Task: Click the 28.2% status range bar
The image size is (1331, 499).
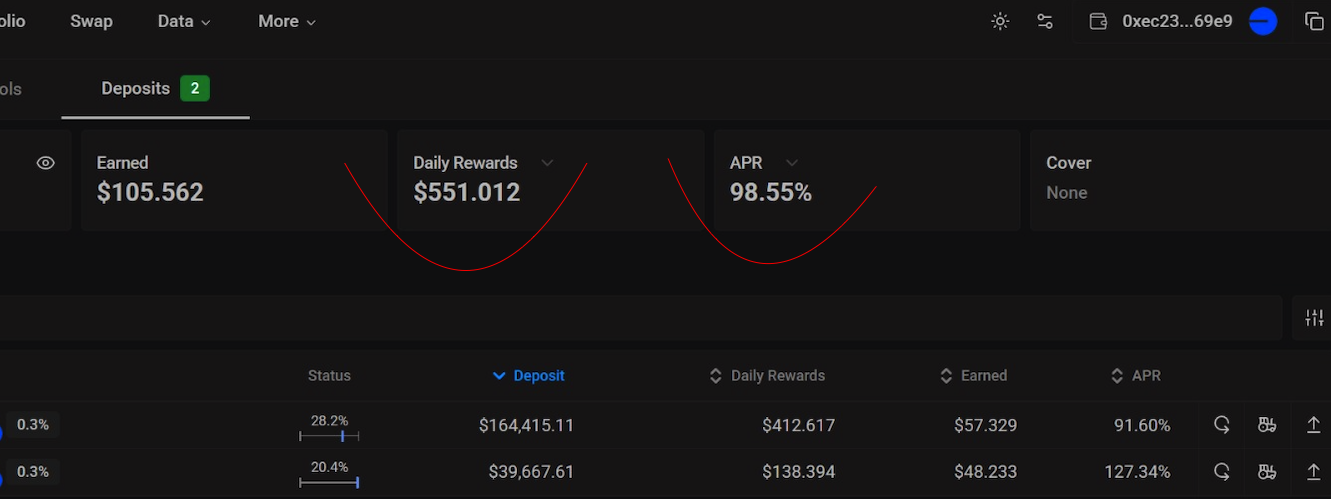Action: point(329,436)
